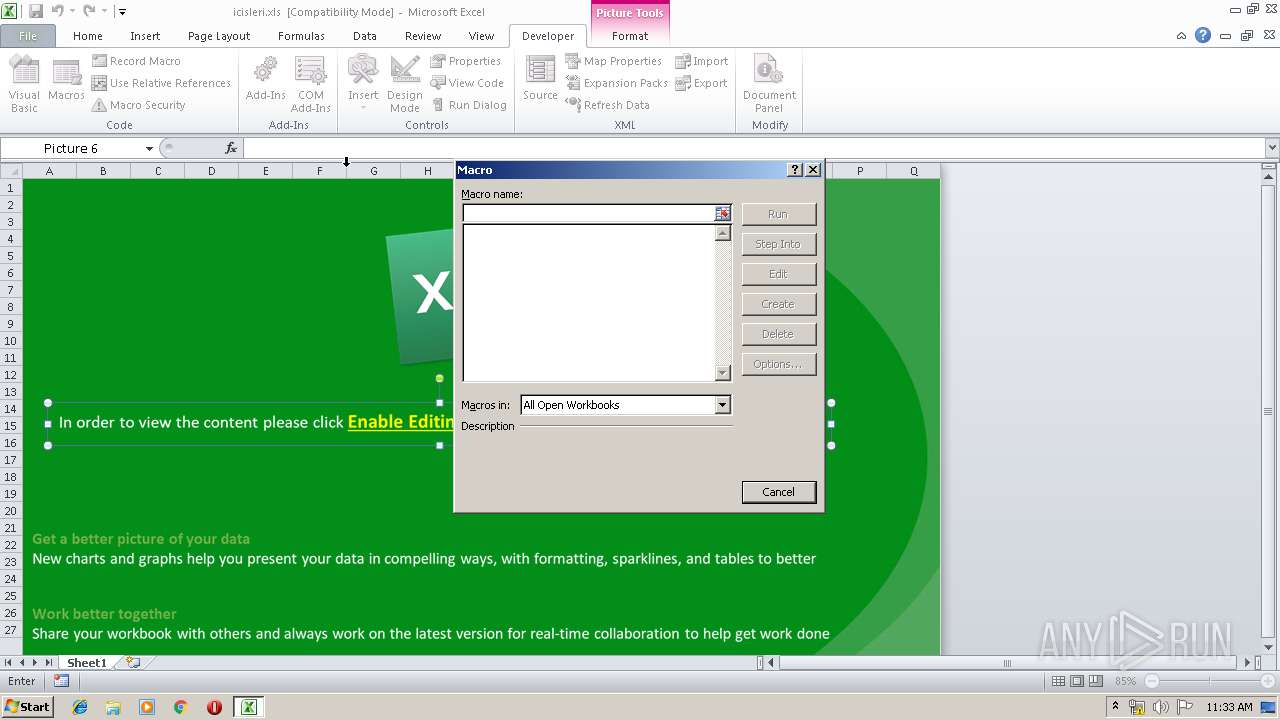
Task: Click Record Macro in Code group
Action: point(136,61)
